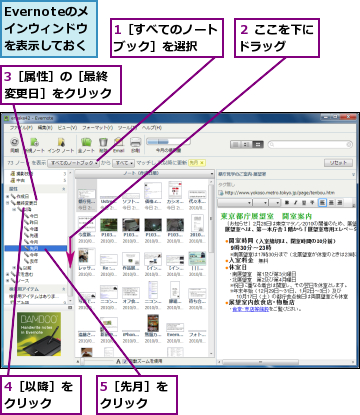Open the 編集 menu
The width and height of the screenshot is (360, 415).
pos(45,128)
